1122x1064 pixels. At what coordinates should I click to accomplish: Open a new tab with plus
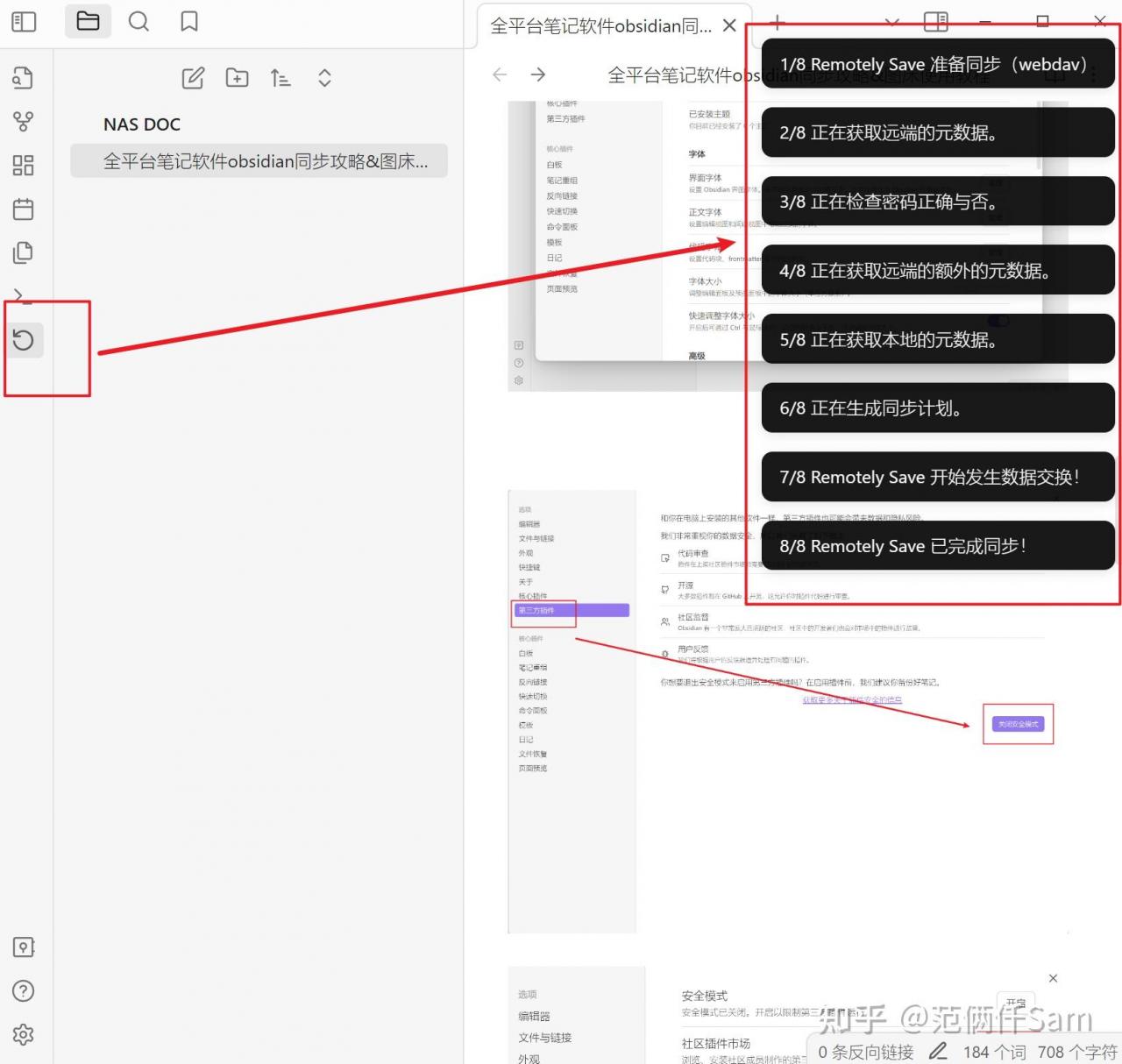click(x=778, y=22)
